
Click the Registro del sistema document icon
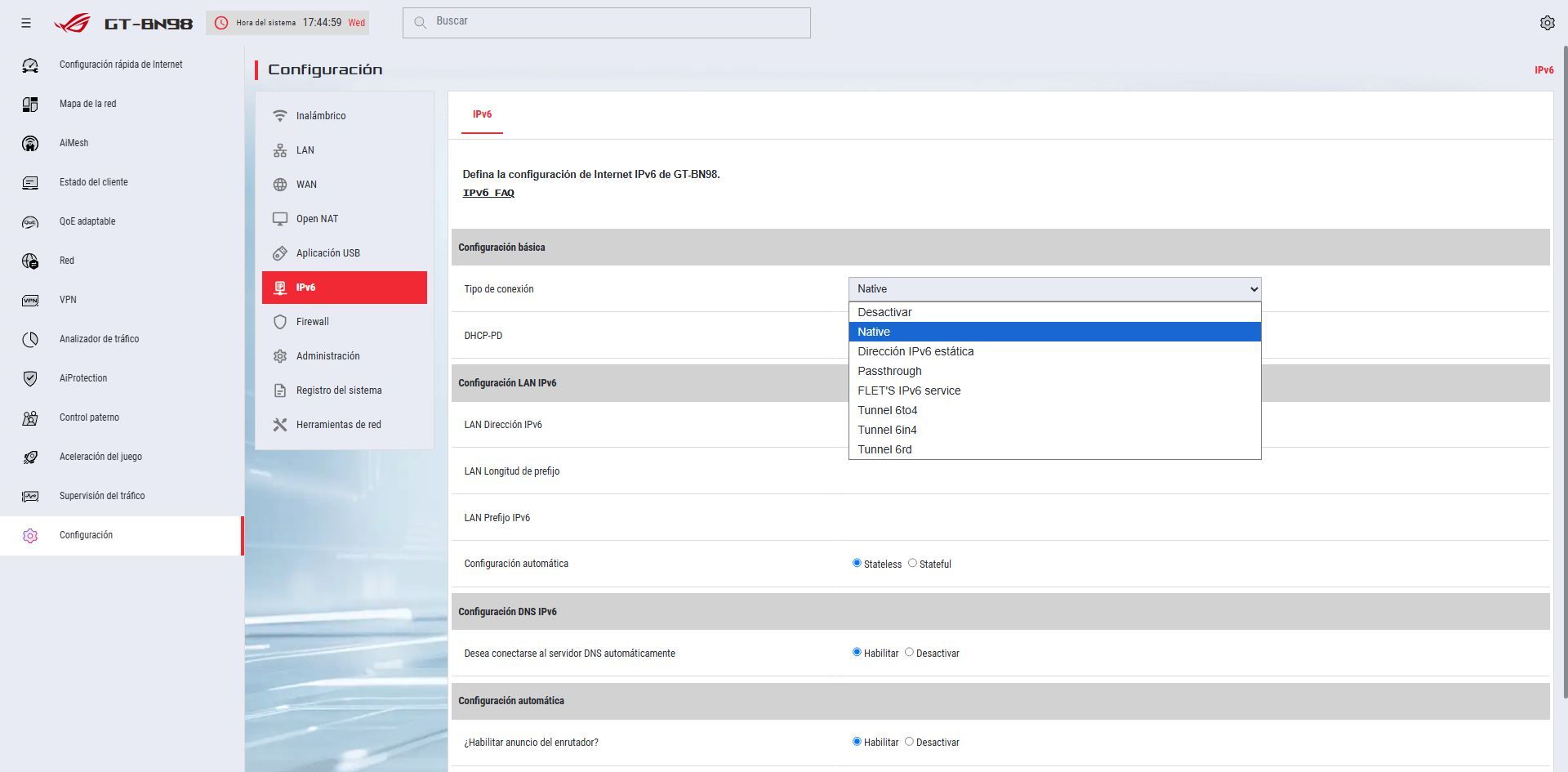pyautogui.click(x=280, y=390)
